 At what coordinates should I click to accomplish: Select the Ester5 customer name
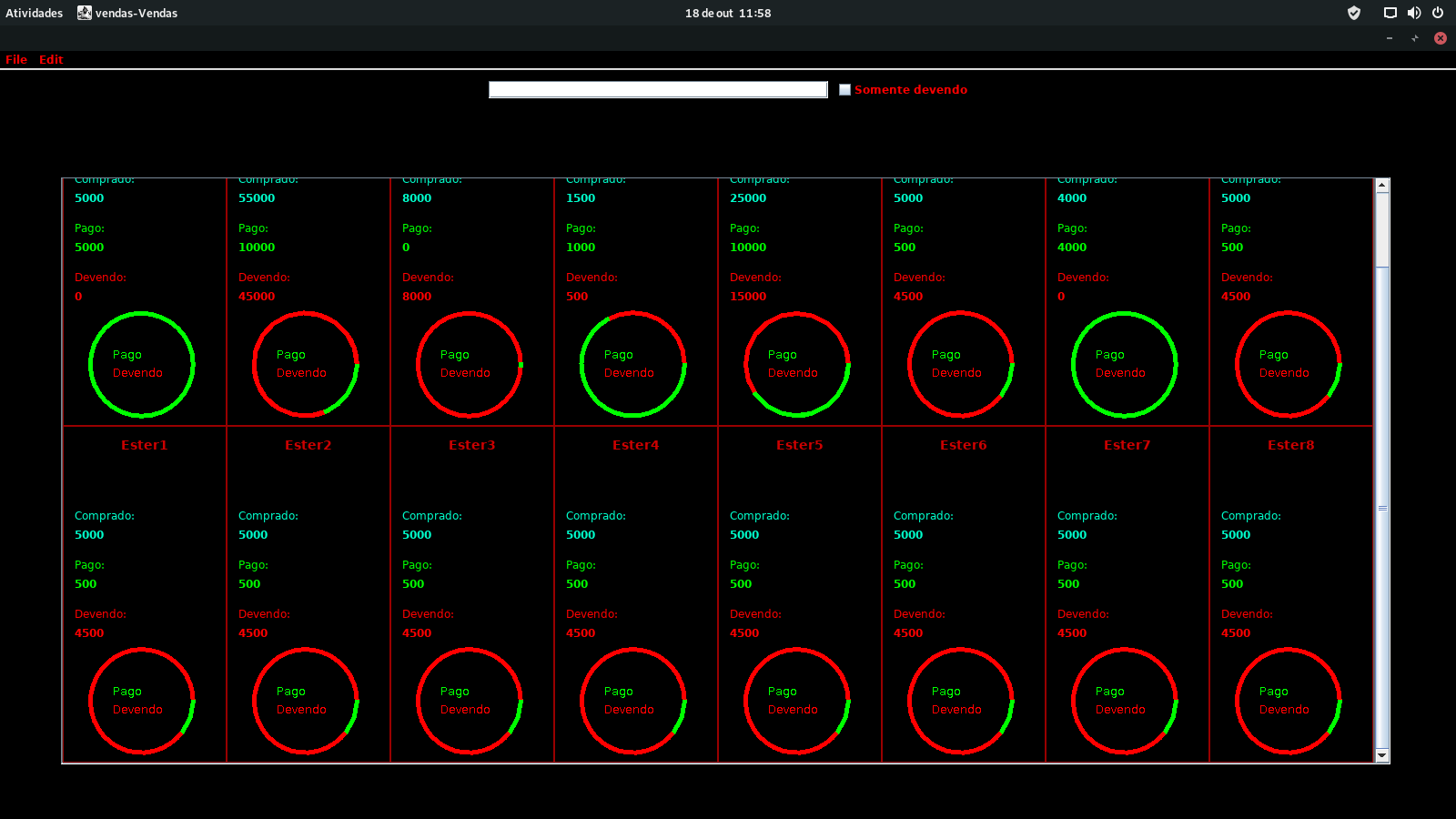(800, 445)
